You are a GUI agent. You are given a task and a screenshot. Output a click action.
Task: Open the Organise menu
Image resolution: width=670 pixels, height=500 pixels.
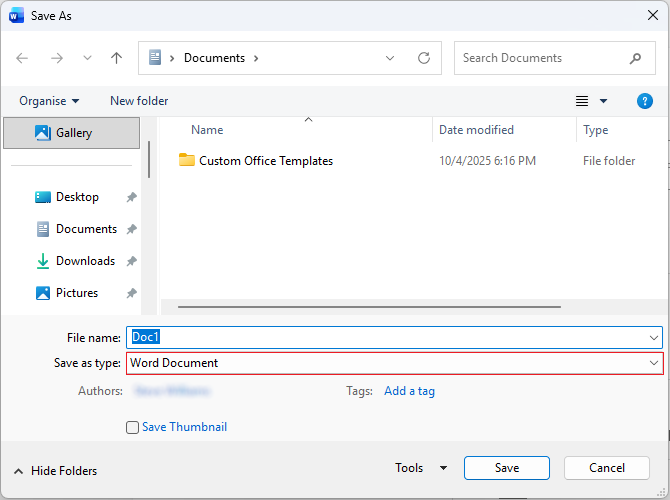click(x=49, y=101)
